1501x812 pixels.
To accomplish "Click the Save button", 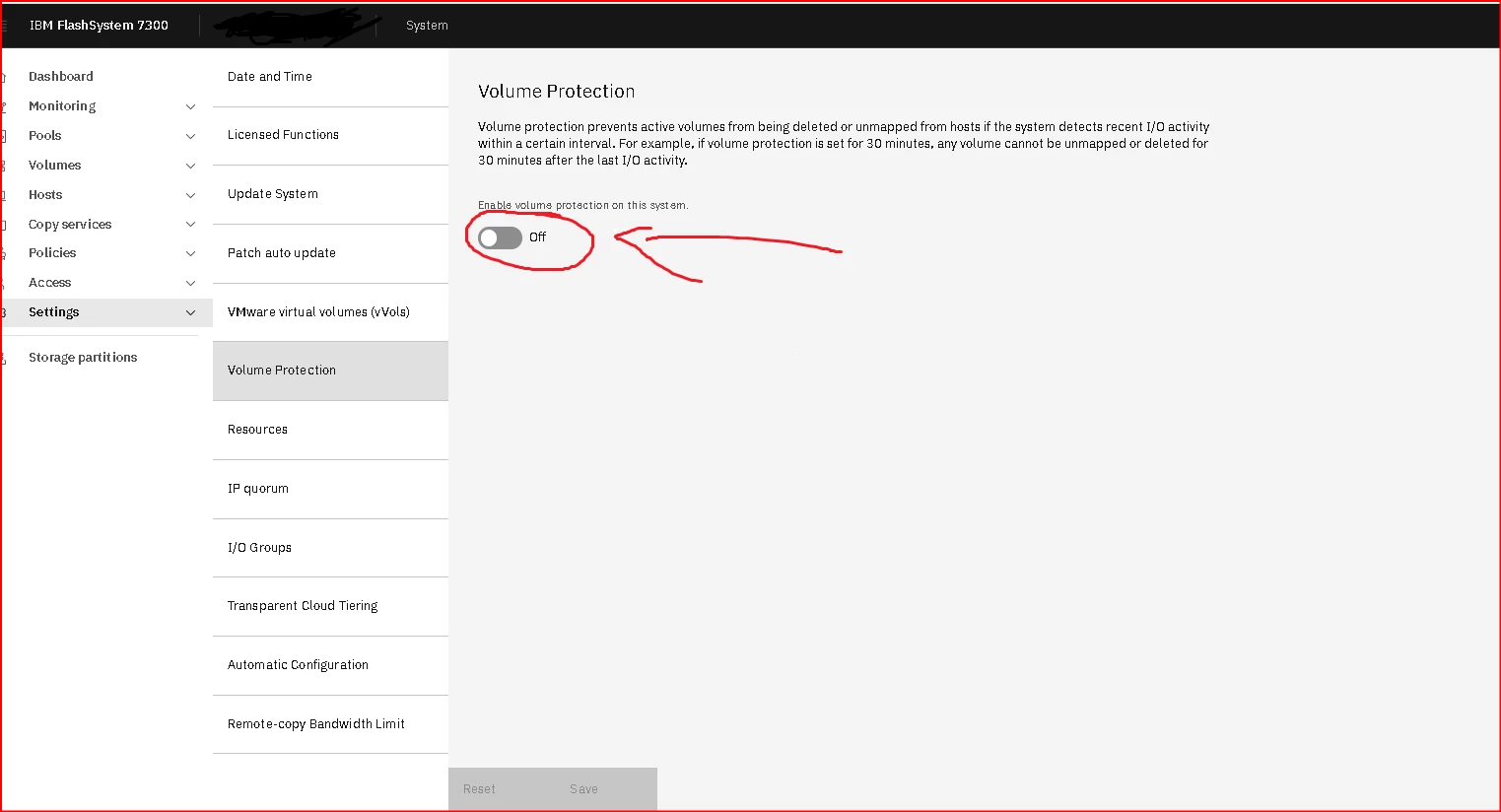I will 605,789.
